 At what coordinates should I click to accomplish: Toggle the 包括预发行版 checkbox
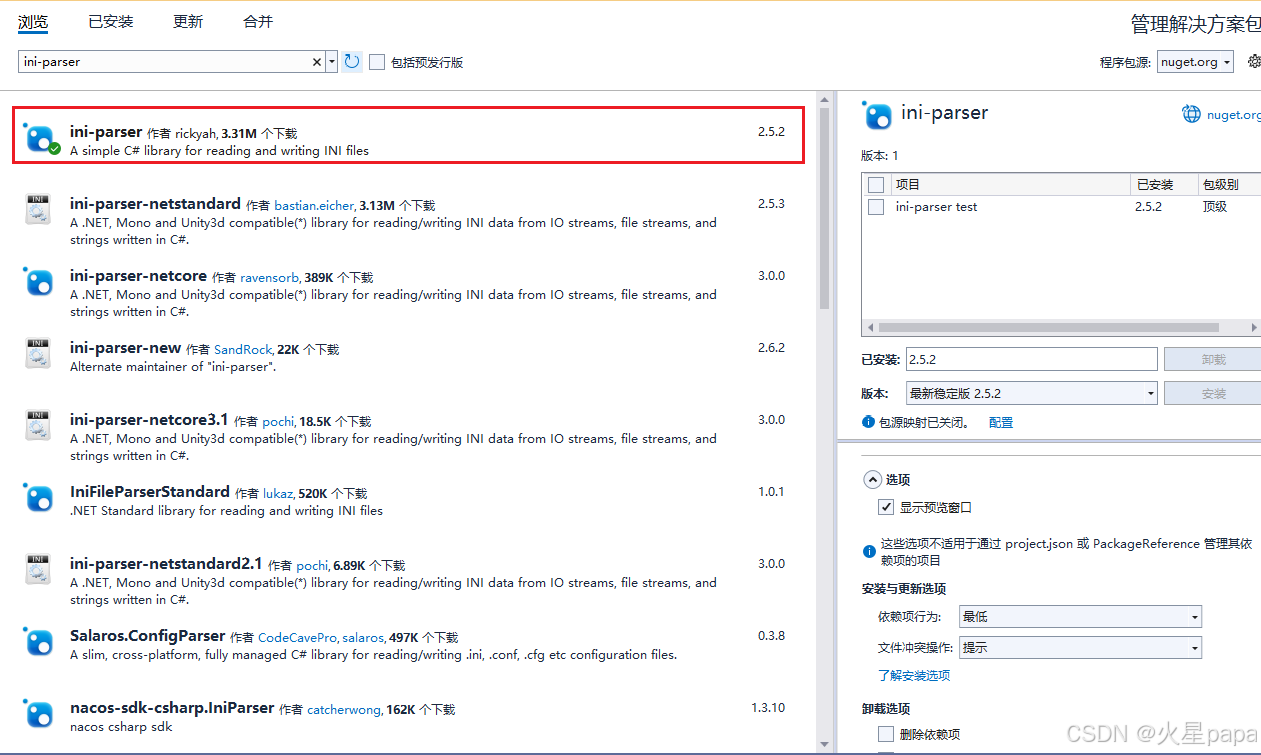point(377,62)
